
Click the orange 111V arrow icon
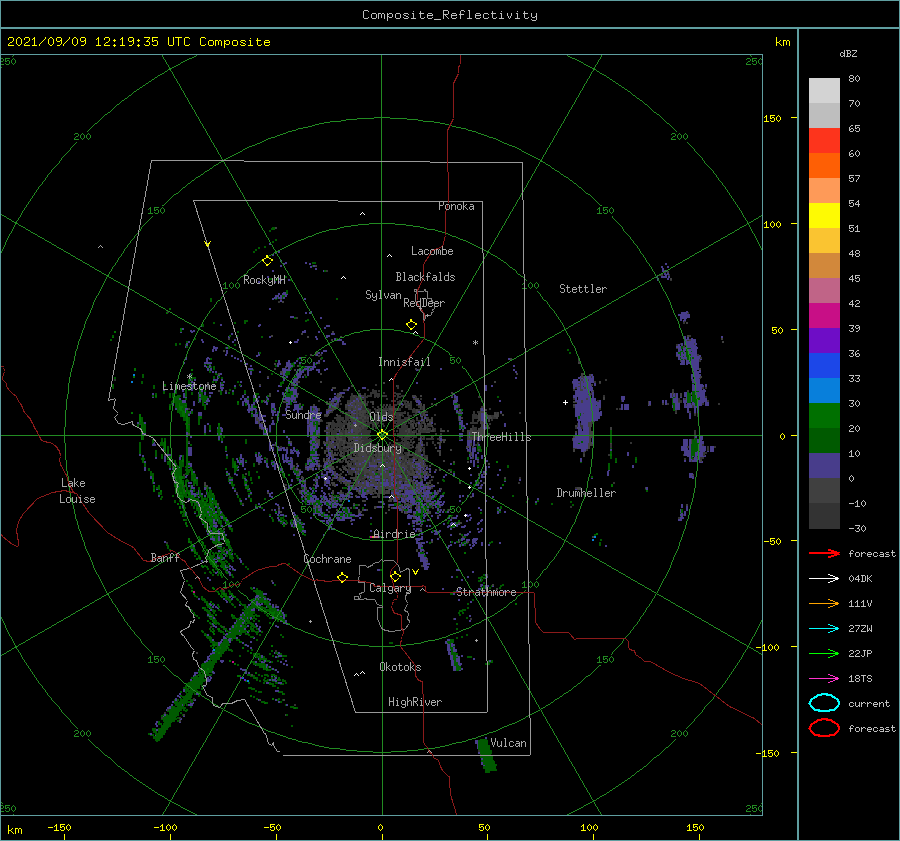[x=824, y=603]
